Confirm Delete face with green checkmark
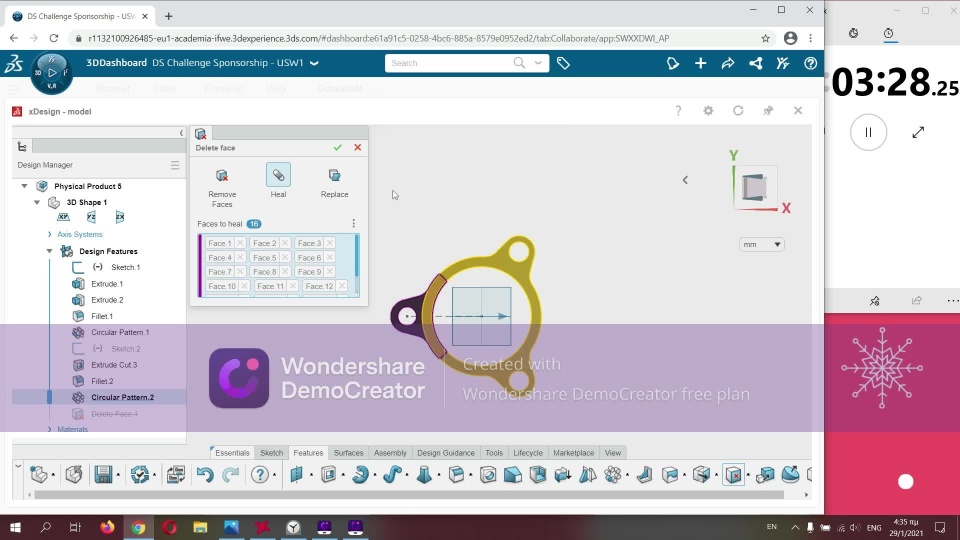The image size is (960, 540). click(x=337, y=148)
